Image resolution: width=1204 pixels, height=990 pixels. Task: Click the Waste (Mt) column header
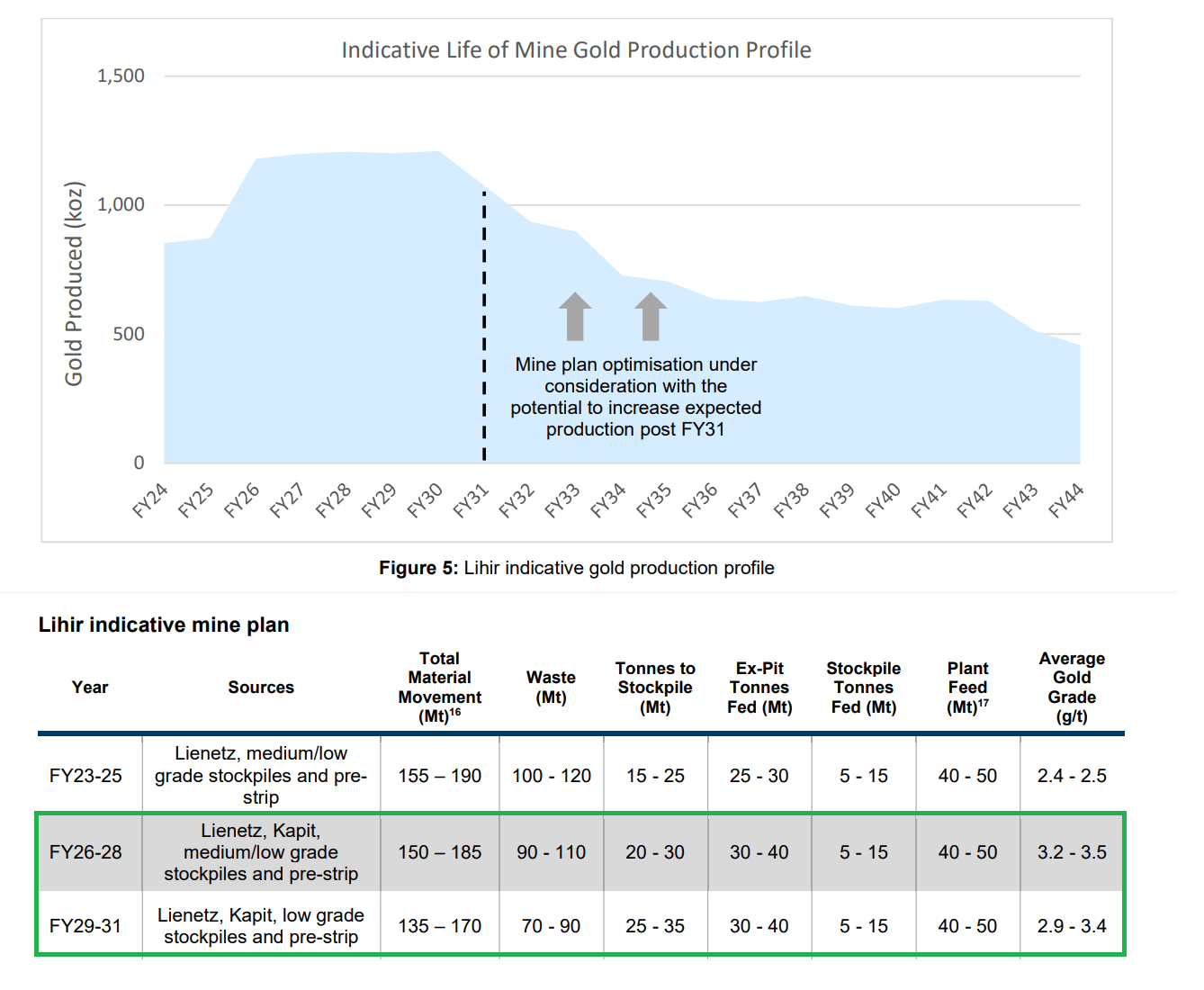coord(551,687)
